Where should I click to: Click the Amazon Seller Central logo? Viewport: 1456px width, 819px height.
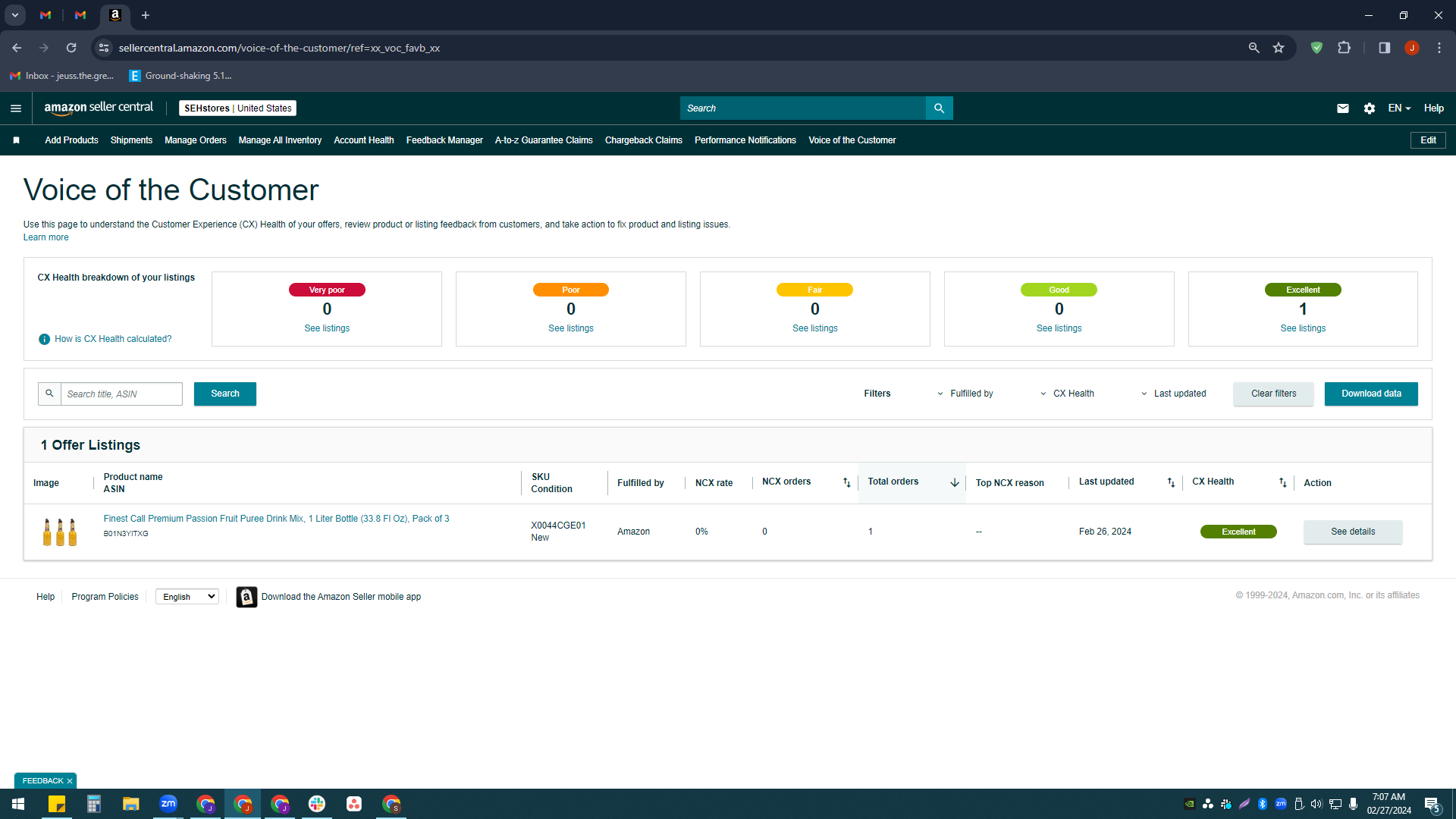[99, 108]
